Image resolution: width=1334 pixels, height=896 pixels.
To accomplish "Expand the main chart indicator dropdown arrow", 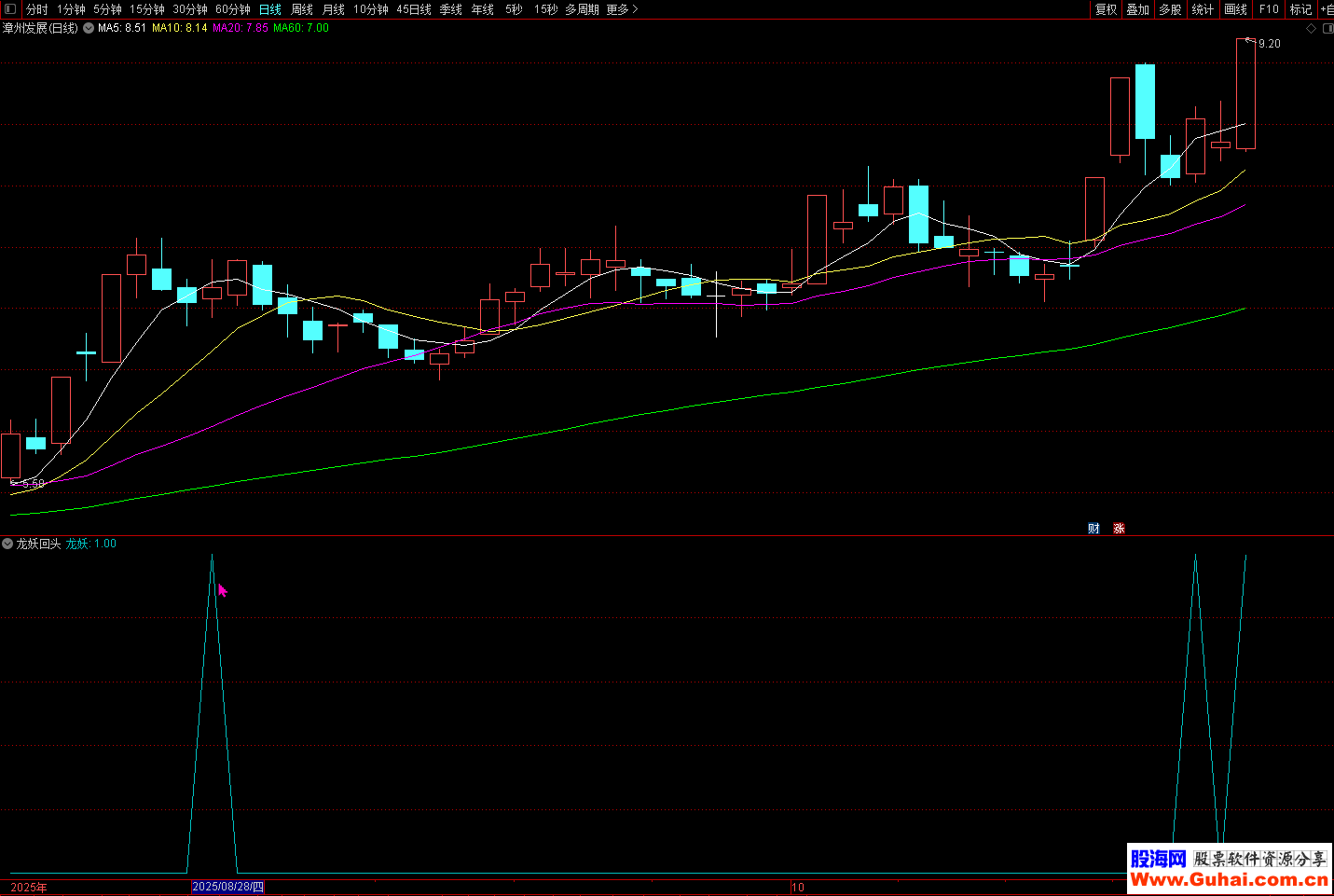I will [89, 28].
